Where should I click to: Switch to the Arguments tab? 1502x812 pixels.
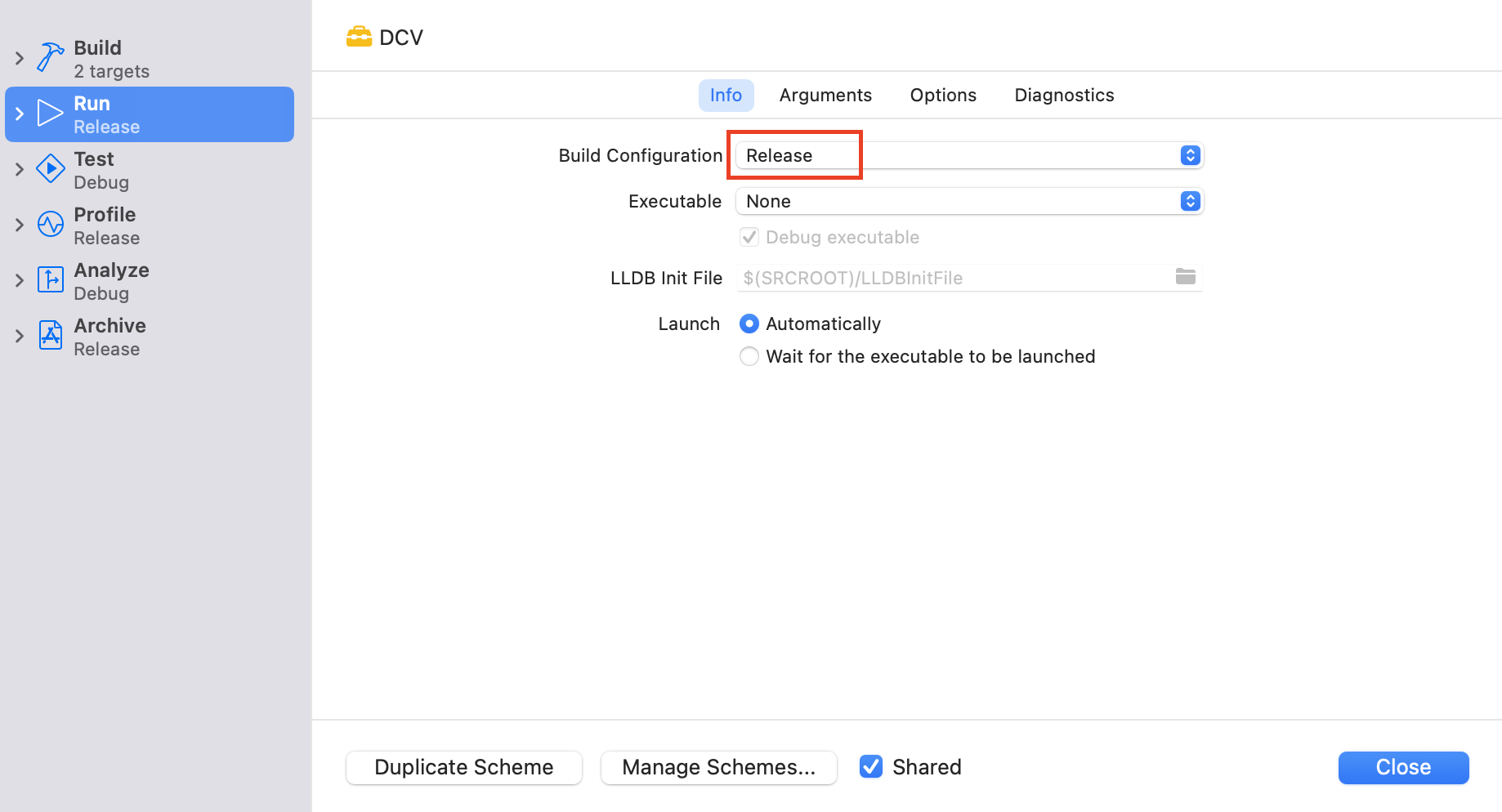pyautogui.click(x=825, y=95)
